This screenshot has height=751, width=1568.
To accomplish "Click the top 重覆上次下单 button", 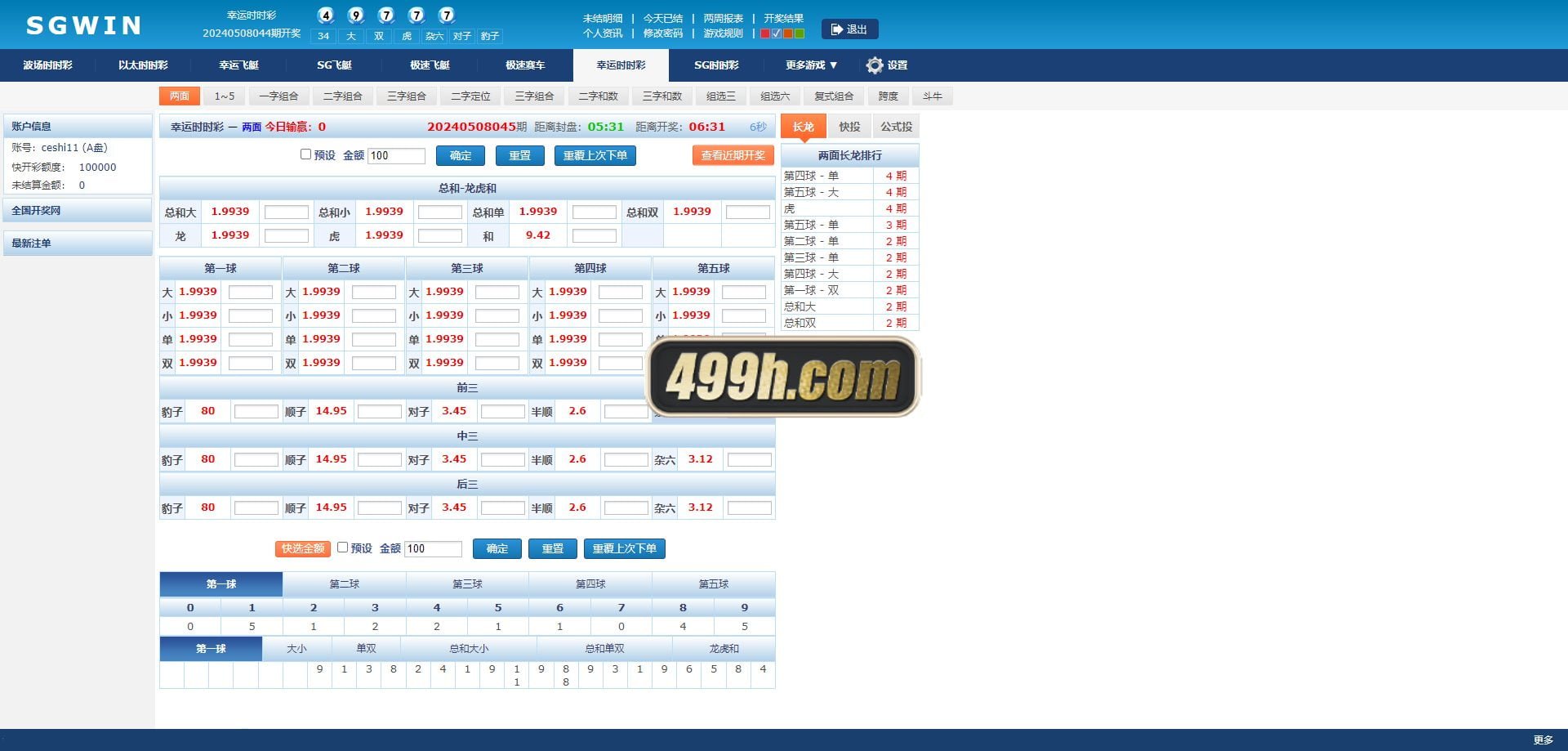I will [x=595, y=156].
